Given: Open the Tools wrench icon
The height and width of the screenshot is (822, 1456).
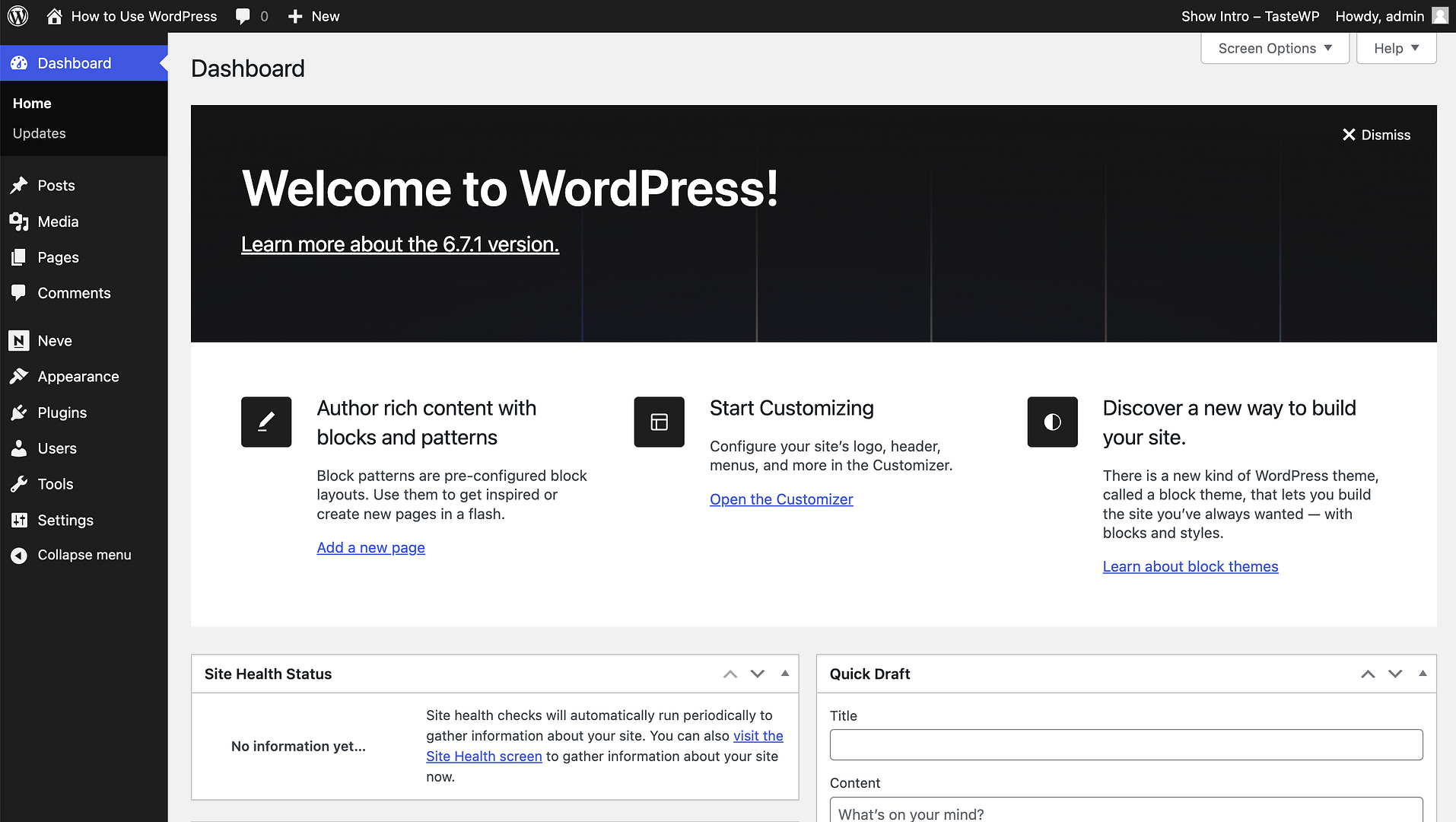Looking at the screenshot, I should tap(20, 484).
